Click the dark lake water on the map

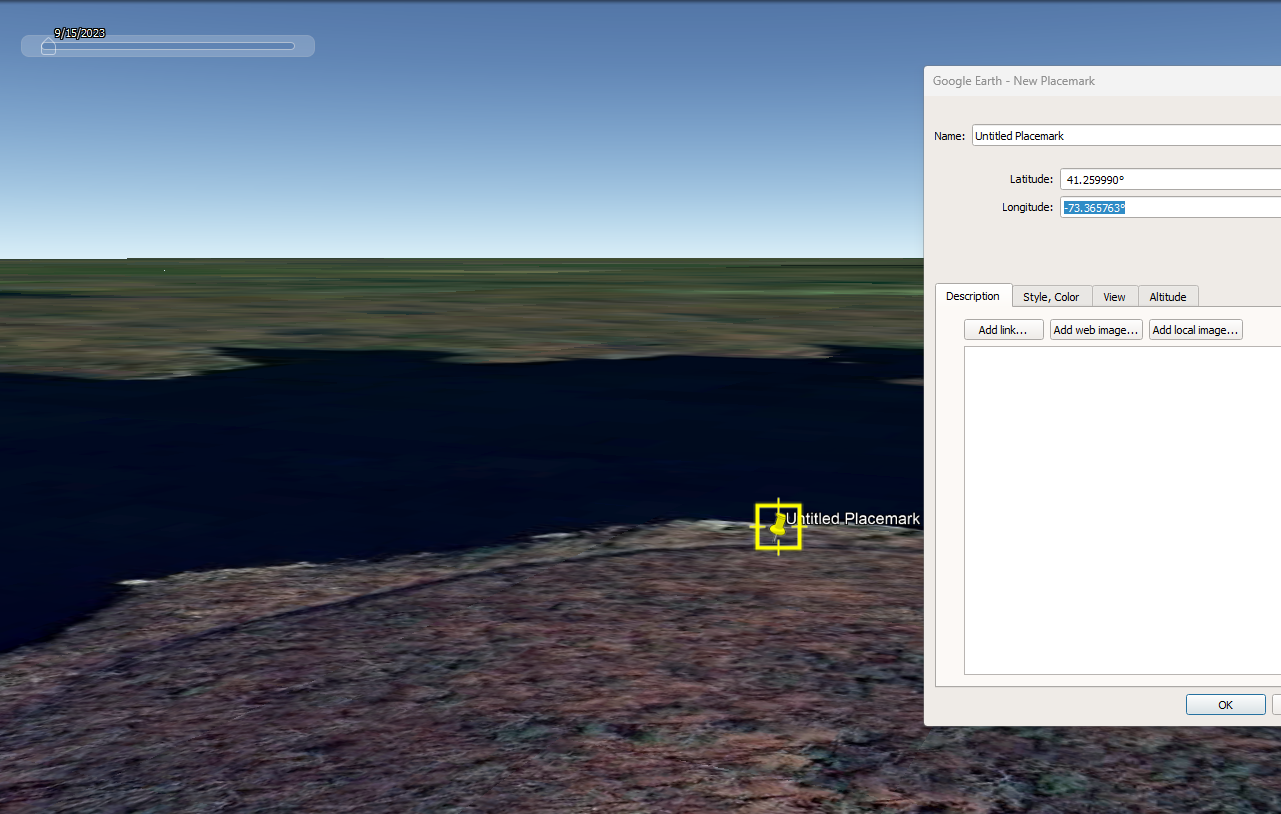tap(400, 450)
